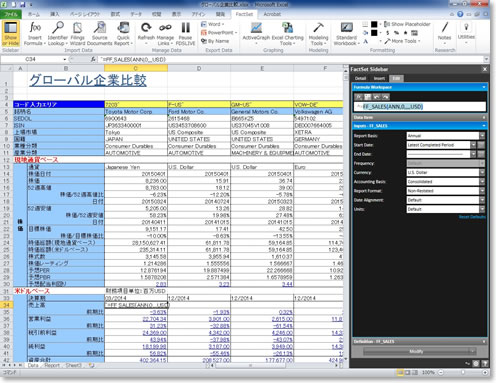Open Excel Charting Tools
Screen dimensions: 498x383
point(287,34)
